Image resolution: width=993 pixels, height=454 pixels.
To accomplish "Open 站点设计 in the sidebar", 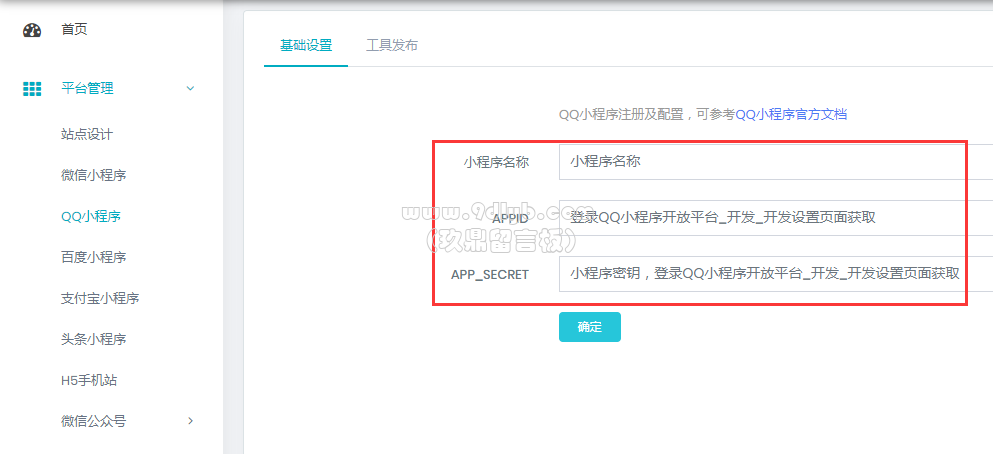I will (87, 135).
